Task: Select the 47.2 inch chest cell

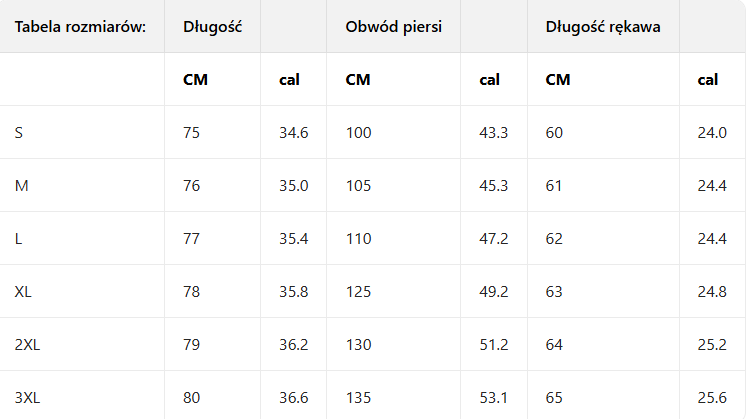Action: 494,238
